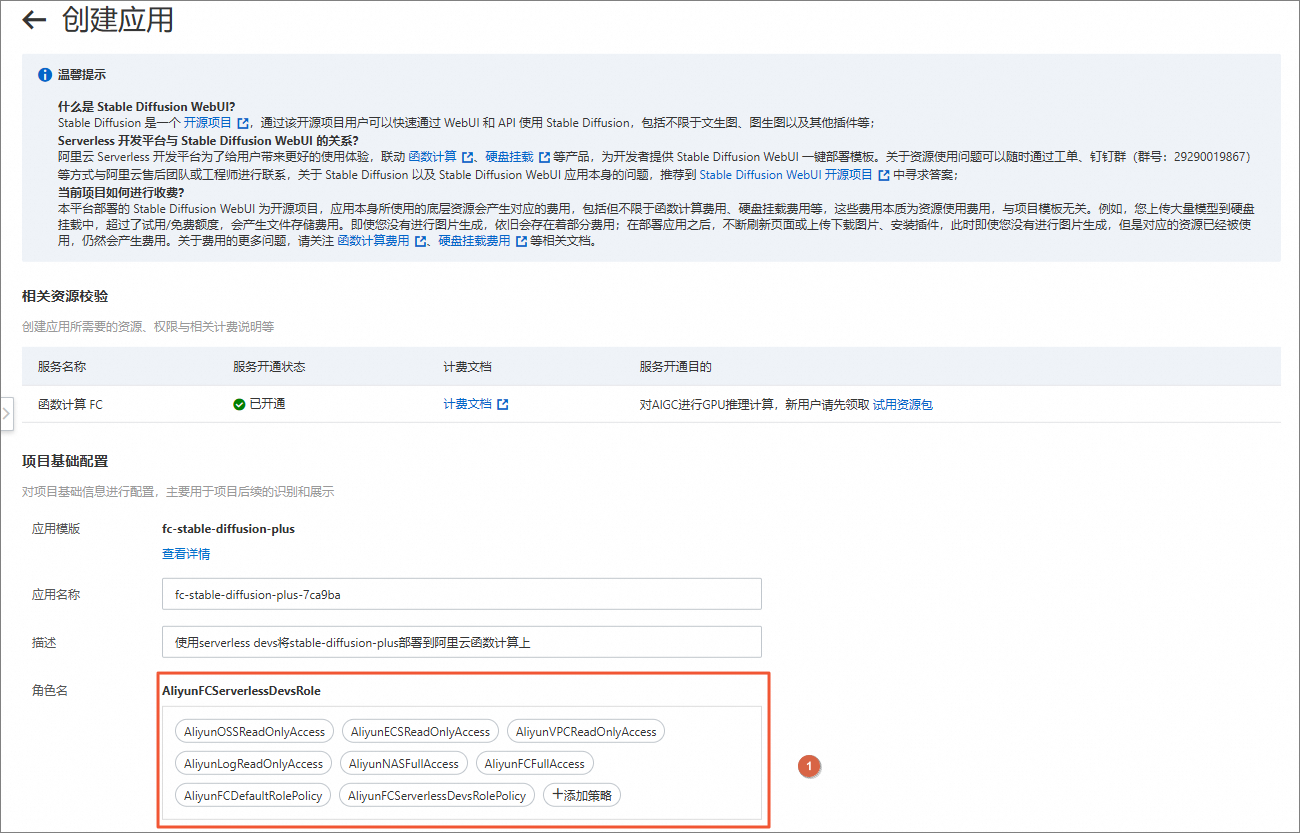Click the 项目基础配置 section heading
The image size is (1300, 833).
[65, 461]
